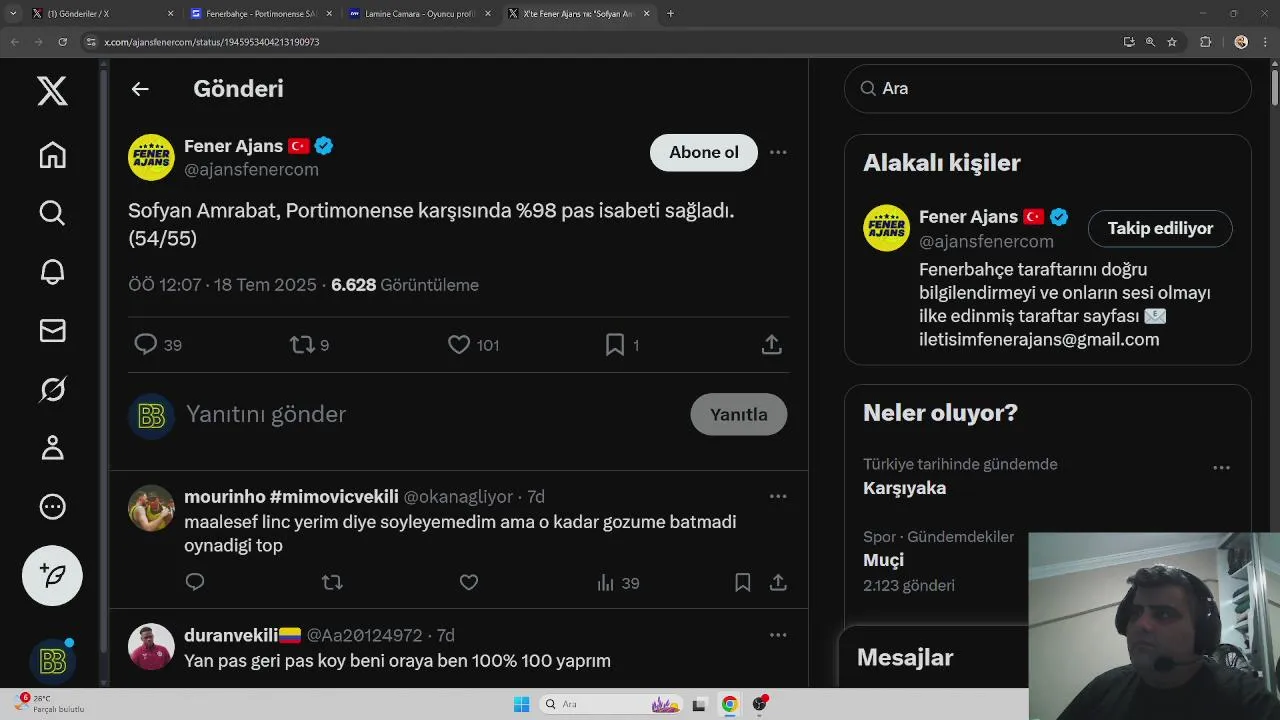1280x720 pixels.
Task: Open mourinho #mimovicvekili commenter profile name
Action: coord(291,497)
